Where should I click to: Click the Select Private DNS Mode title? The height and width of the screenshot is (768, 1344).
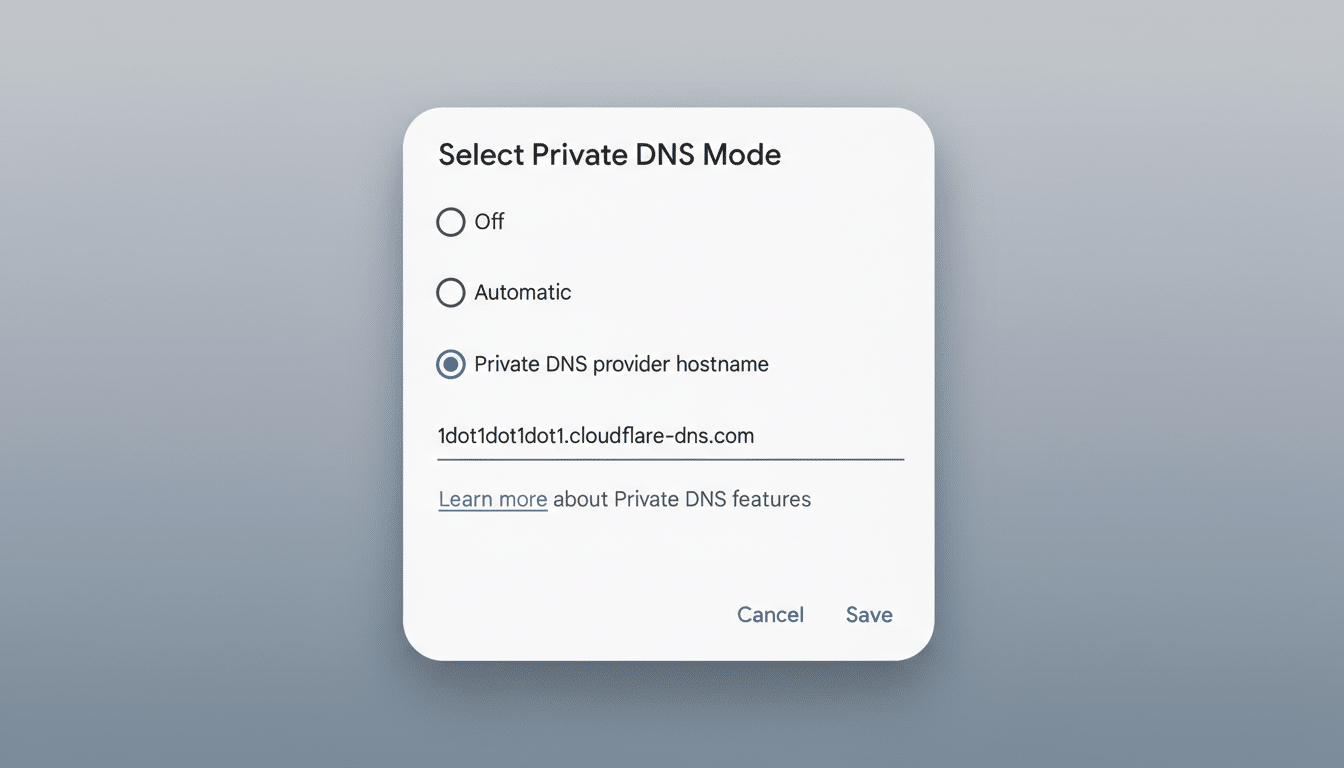coord(609,155)
